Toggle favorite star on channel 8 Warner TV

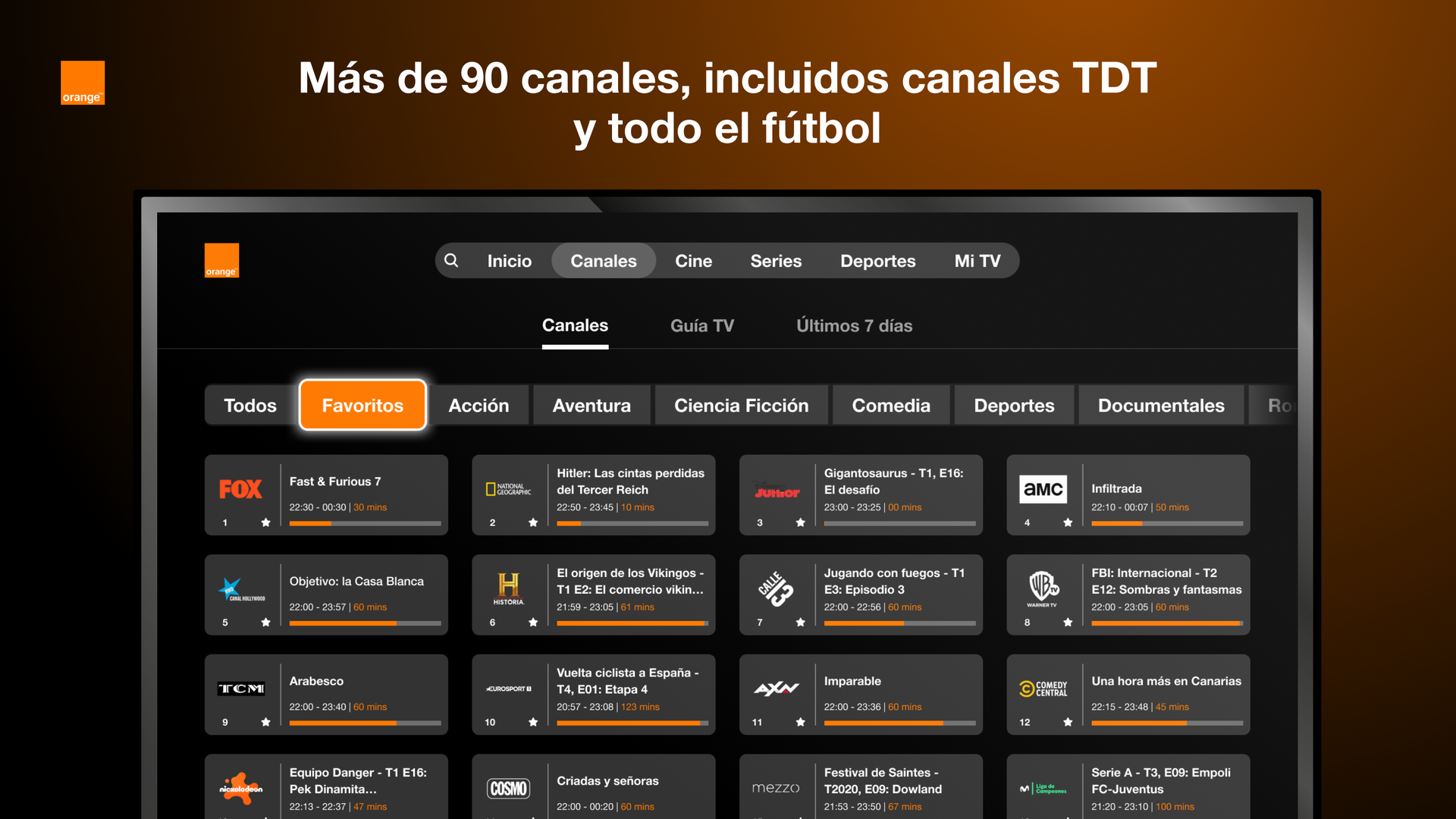click(x=1068, y=623)
